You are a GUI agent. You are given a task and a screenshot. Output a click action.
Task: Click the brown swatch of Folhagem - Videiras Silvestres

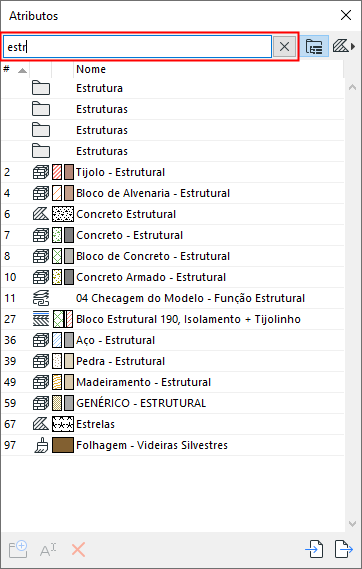(63, 446)
